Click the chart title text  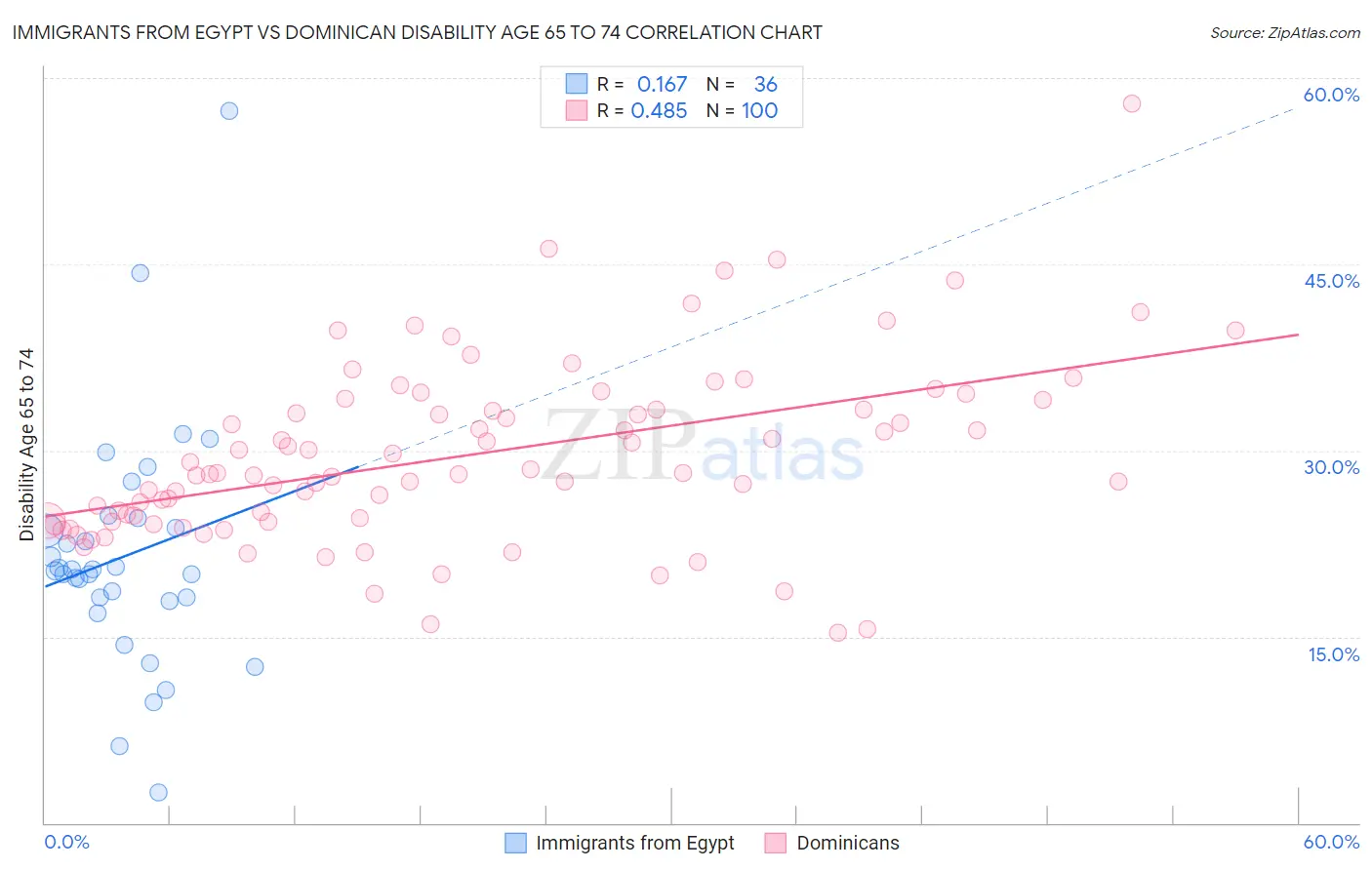point(417,32)
